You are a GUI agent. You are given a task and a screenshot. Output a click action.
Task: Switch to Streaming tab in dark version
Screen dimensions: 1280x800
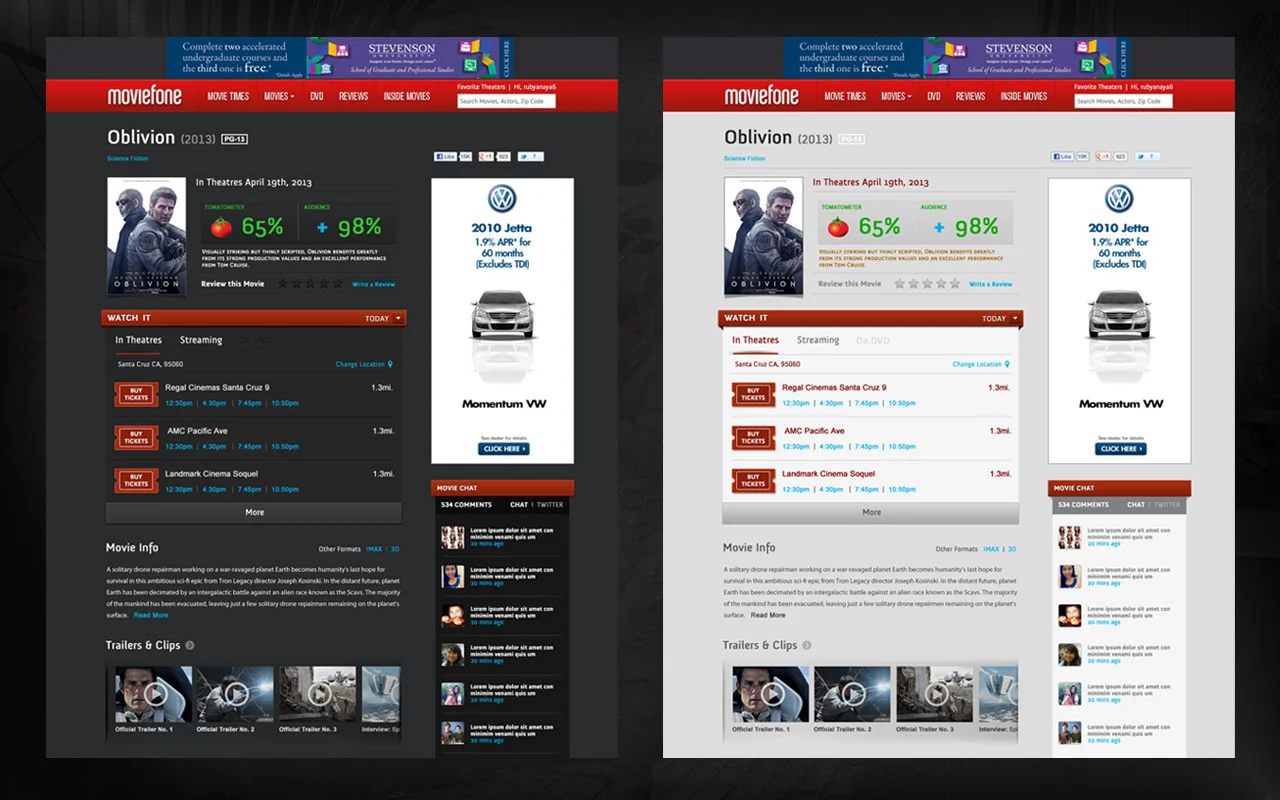pos(201,341)
